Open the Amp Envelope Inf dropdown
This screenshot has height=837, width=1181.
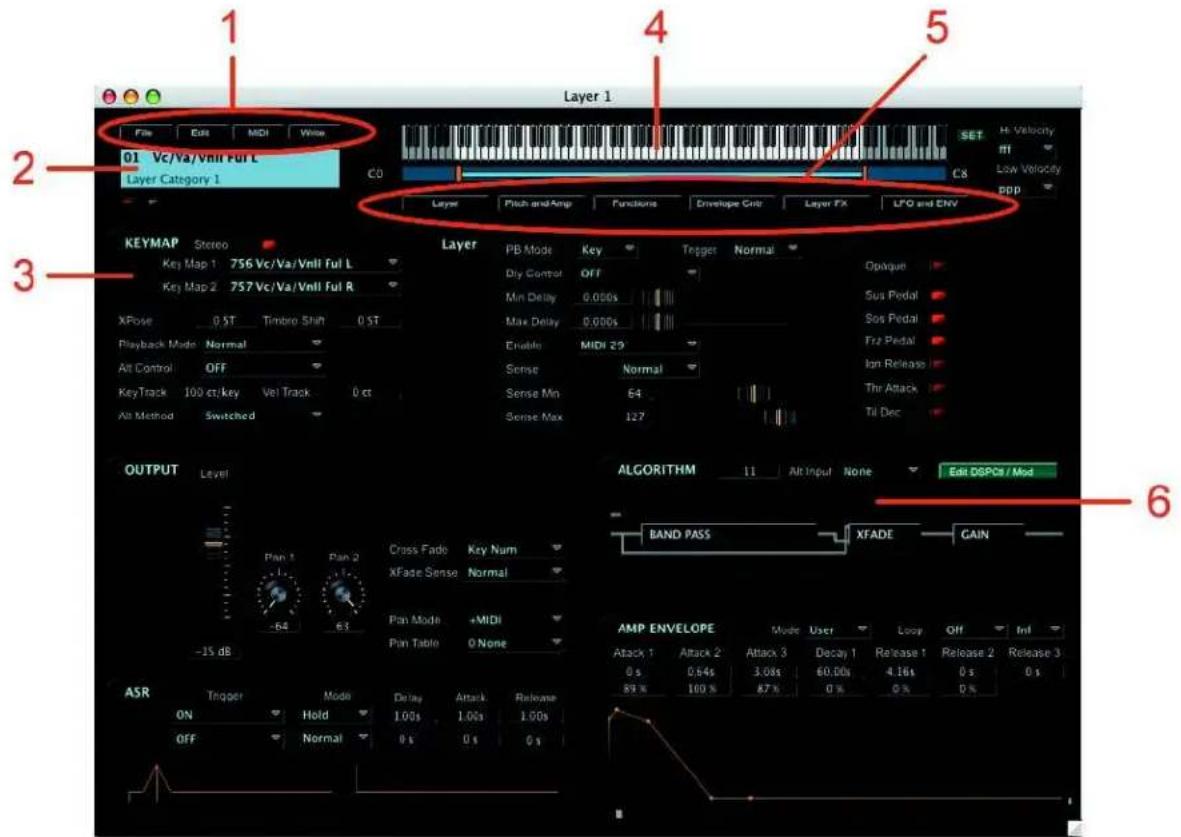coord(1038,630)
